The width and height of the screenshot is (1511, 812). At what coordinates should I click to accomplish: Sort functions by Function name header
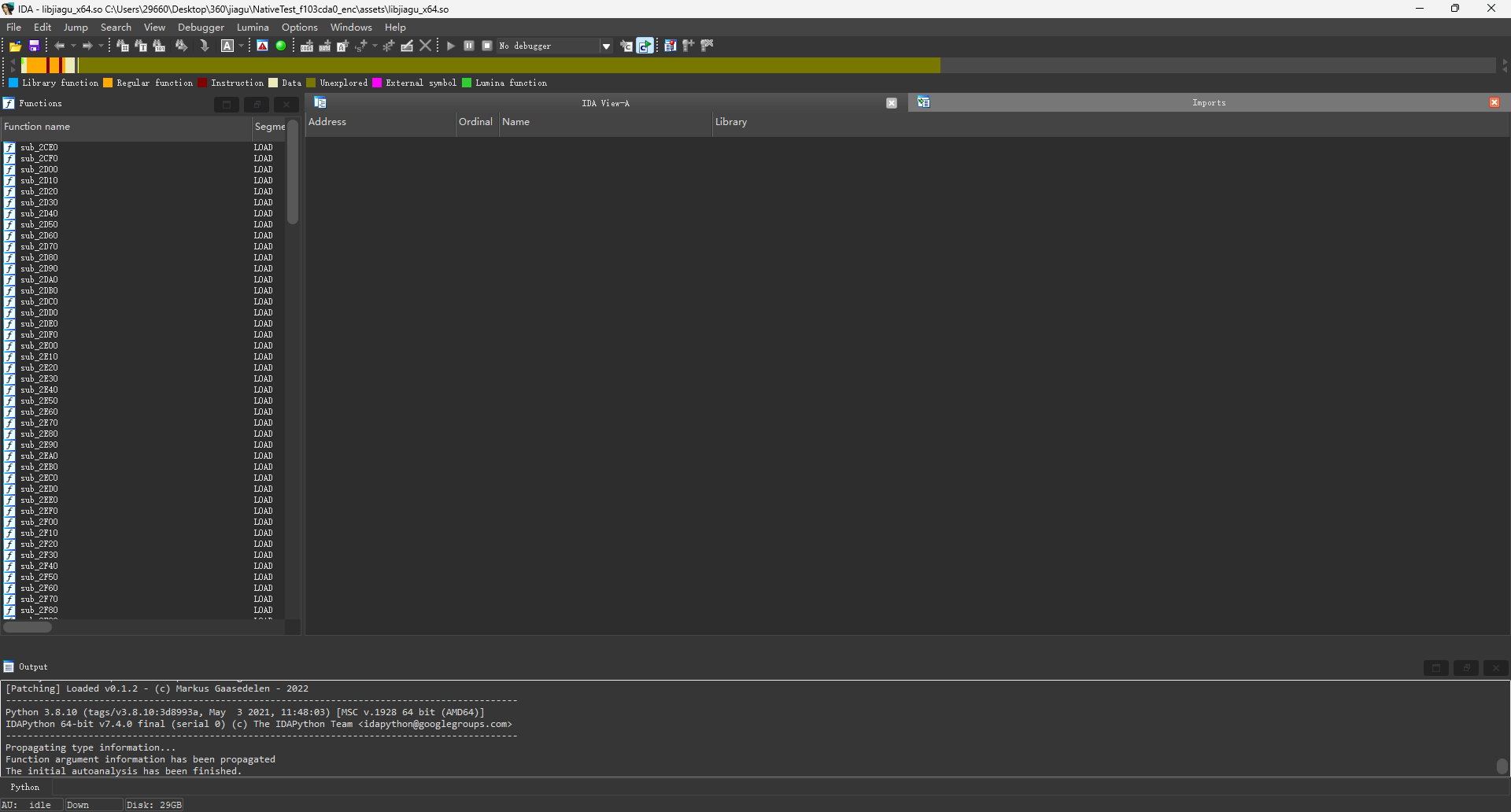[x=126, y=127]
